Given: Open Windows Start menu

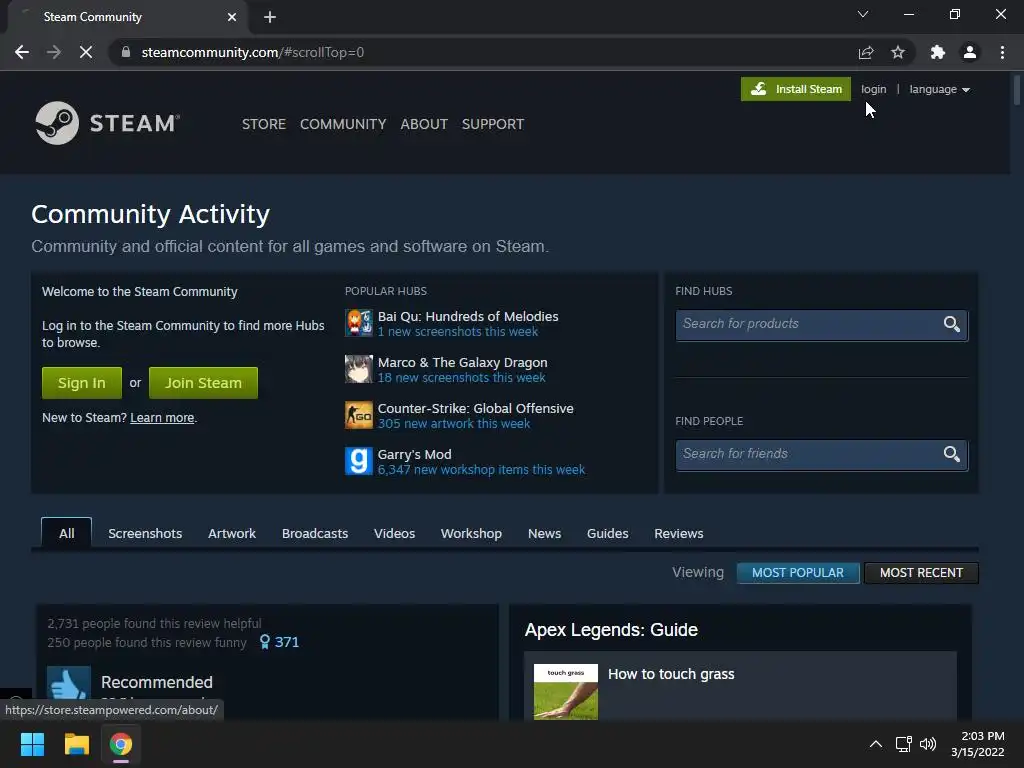Looking at the screenshot, I should pyautogui.click(x=32, y=744).
